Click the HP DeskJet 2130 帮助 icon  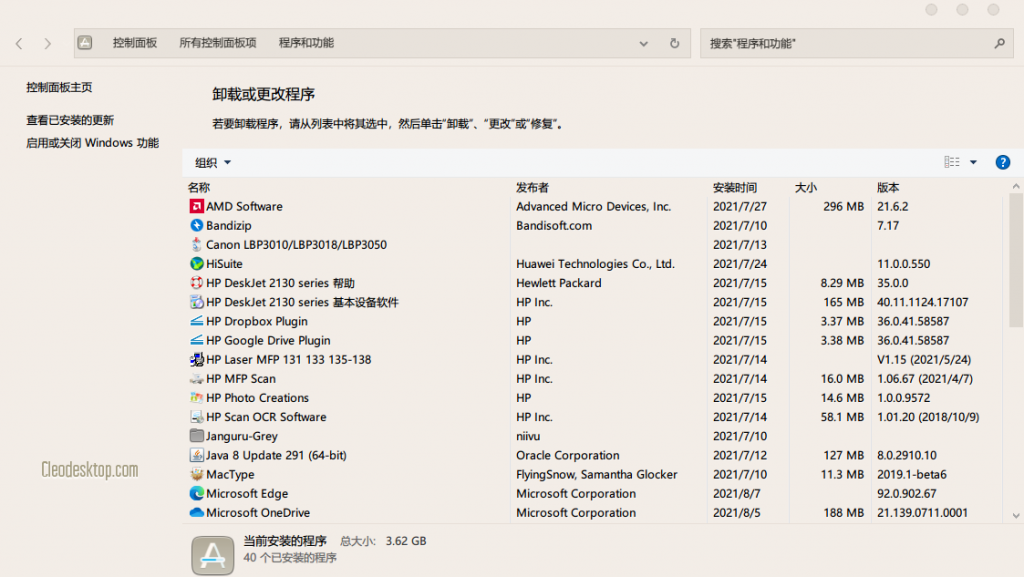pos(197,283)
